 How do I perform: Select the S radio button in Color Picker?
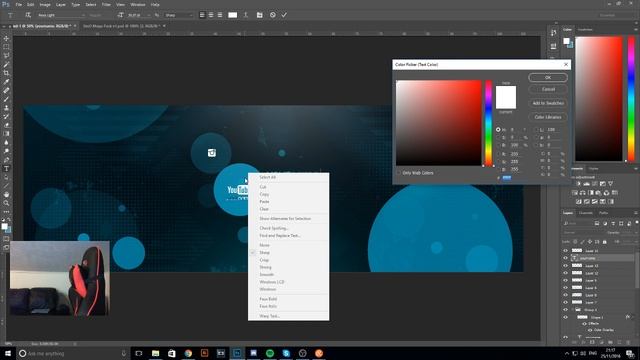point(498,138)
